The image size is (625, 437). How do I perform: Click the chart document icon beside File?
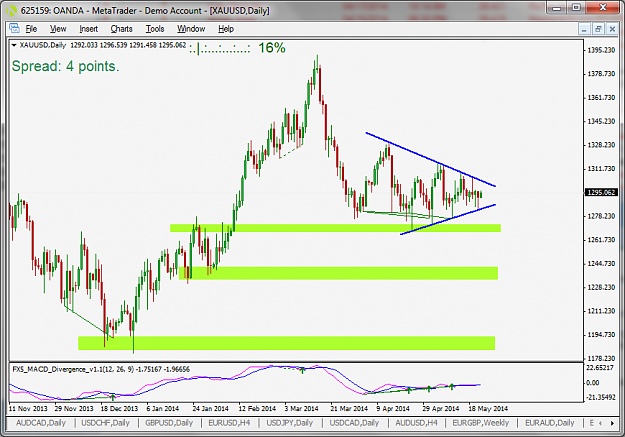point(14,29)
